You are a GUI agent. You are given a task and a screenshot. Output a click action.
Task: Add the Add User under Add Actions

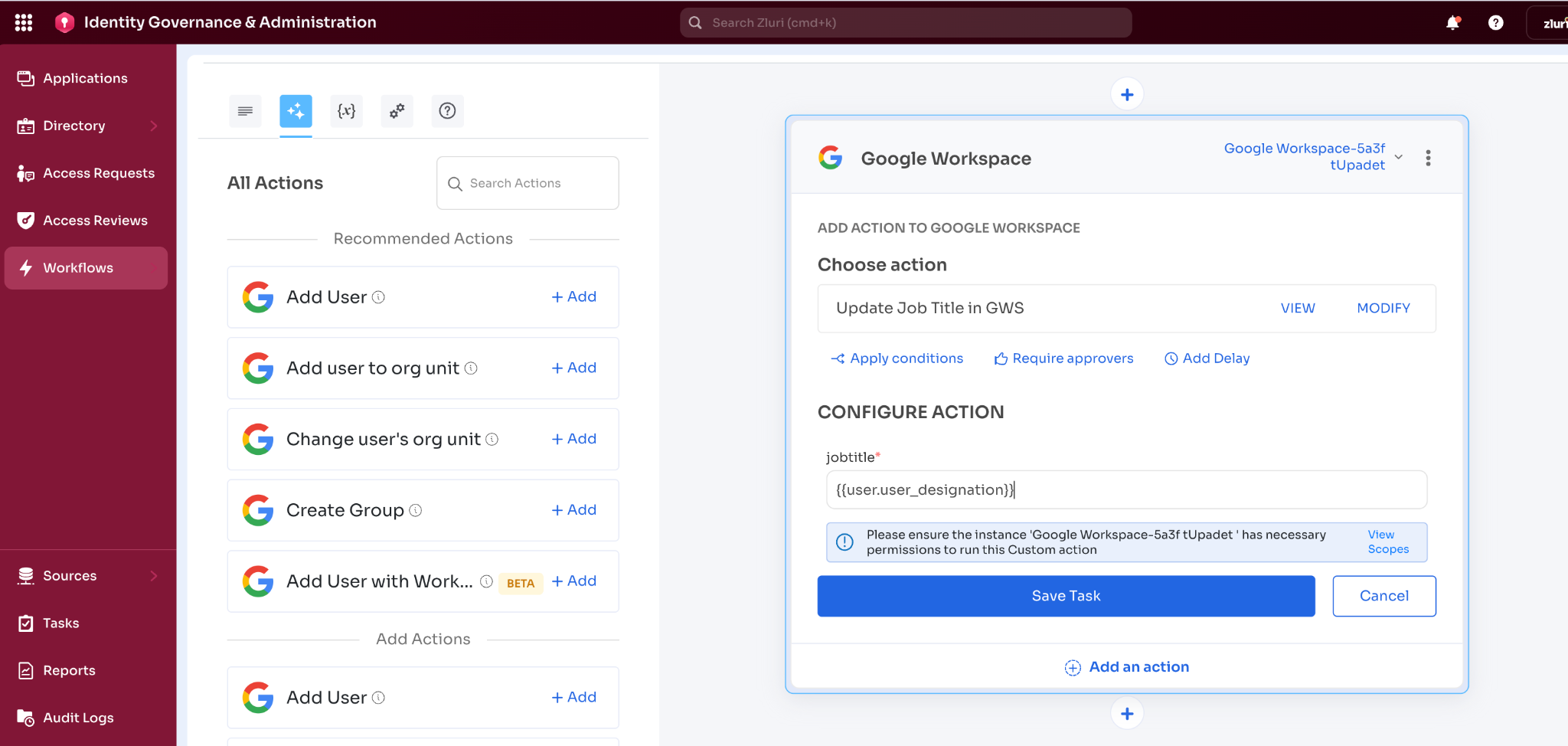[574, 698]
